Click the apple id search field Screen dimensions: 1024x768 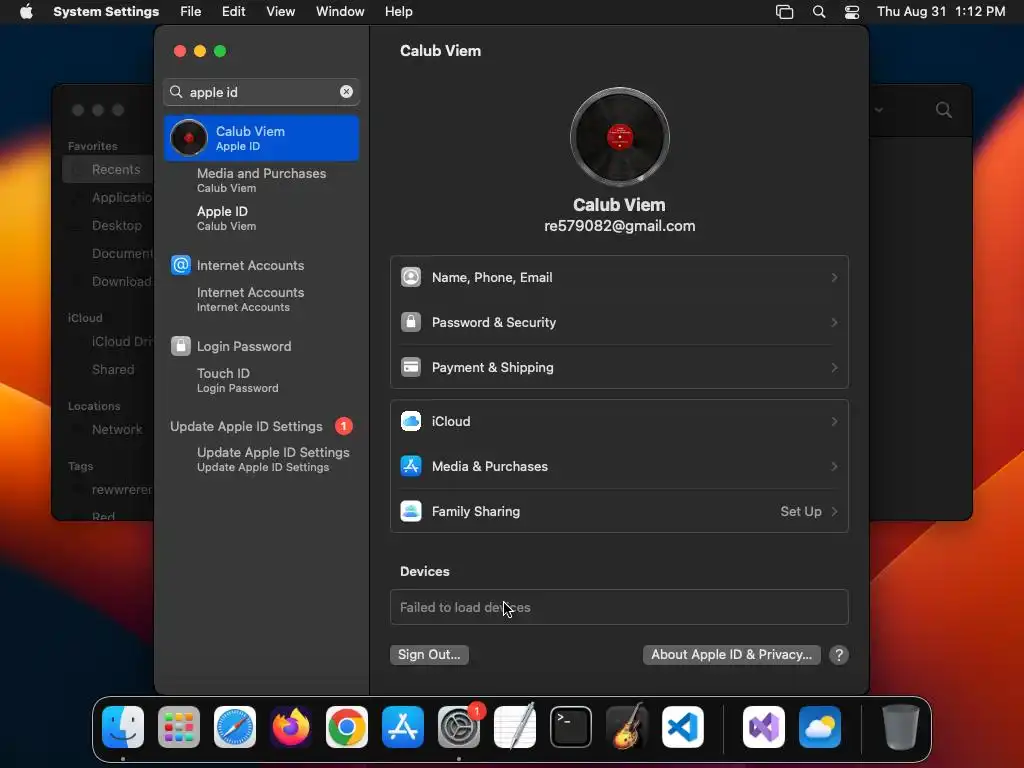pos(261,92)
